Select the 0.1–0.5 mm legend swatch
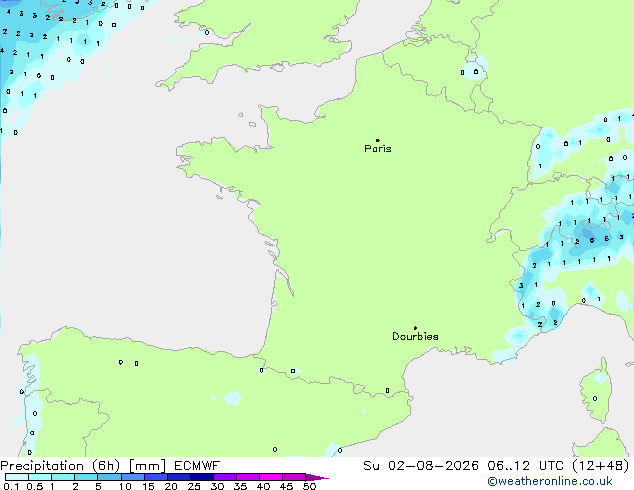The image size is (634, 490). (x=17, y=477)
